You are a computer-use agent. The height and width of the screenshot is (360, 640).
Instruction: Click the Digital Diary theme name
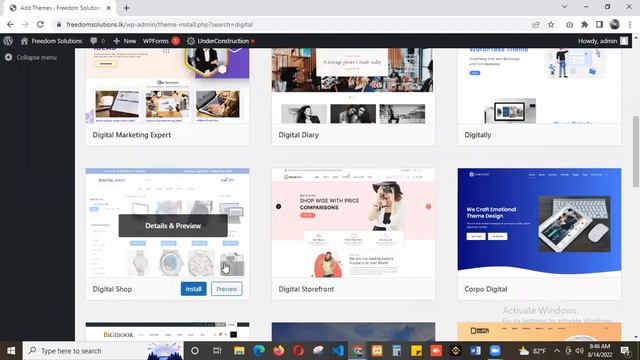tap(298, 135)
